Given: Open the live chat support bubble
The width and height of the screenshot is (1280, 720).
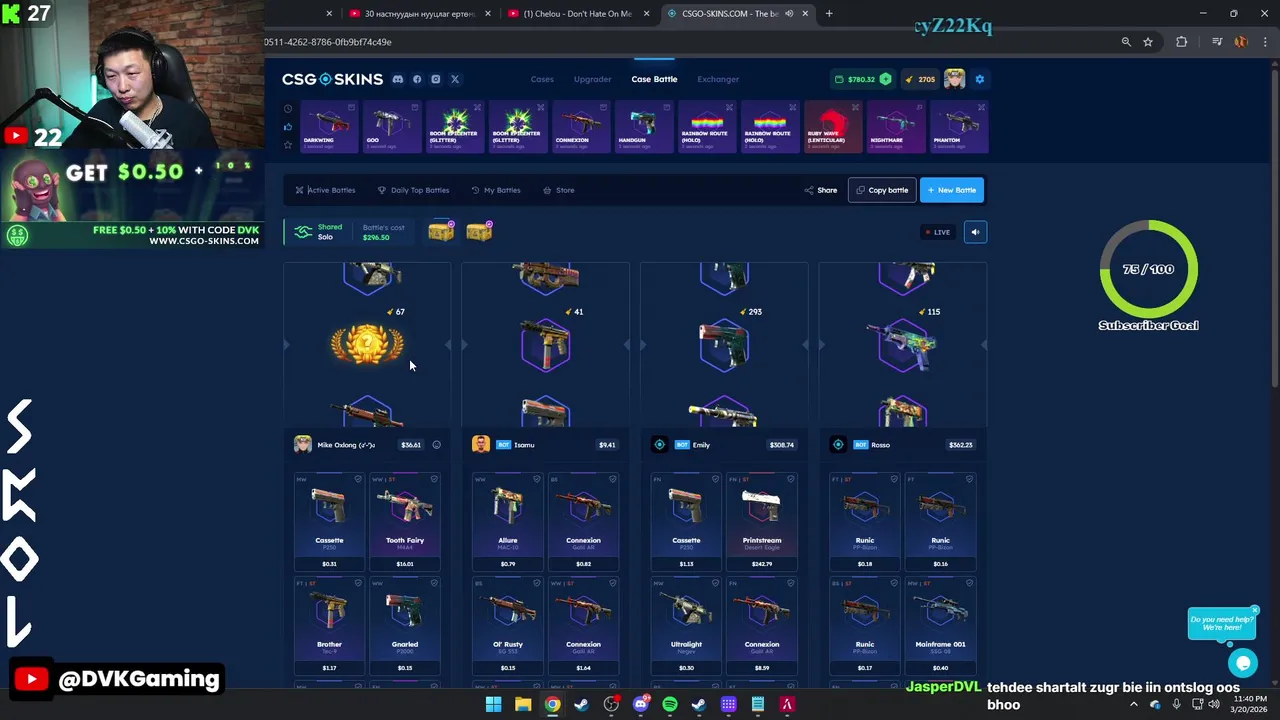Looking at the screenshot, I should (x=1243, y=662).
